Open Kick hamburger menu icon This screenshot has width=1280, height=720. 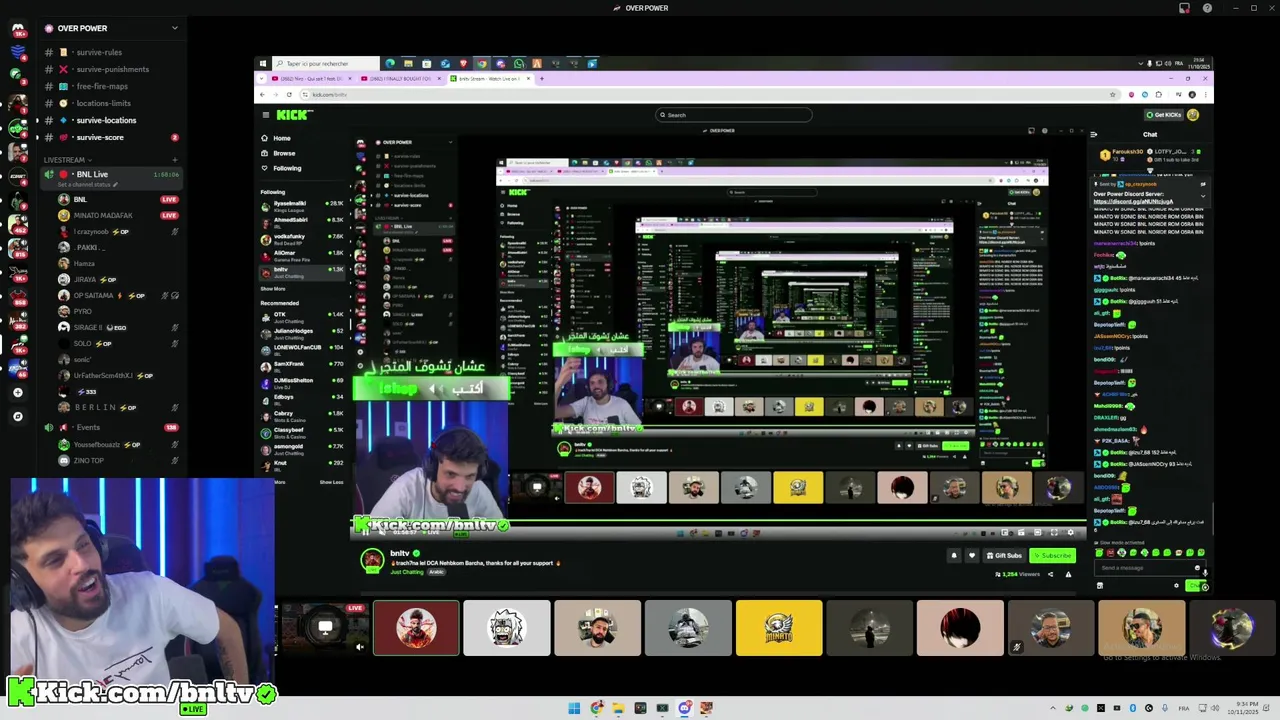click(264, 114)
